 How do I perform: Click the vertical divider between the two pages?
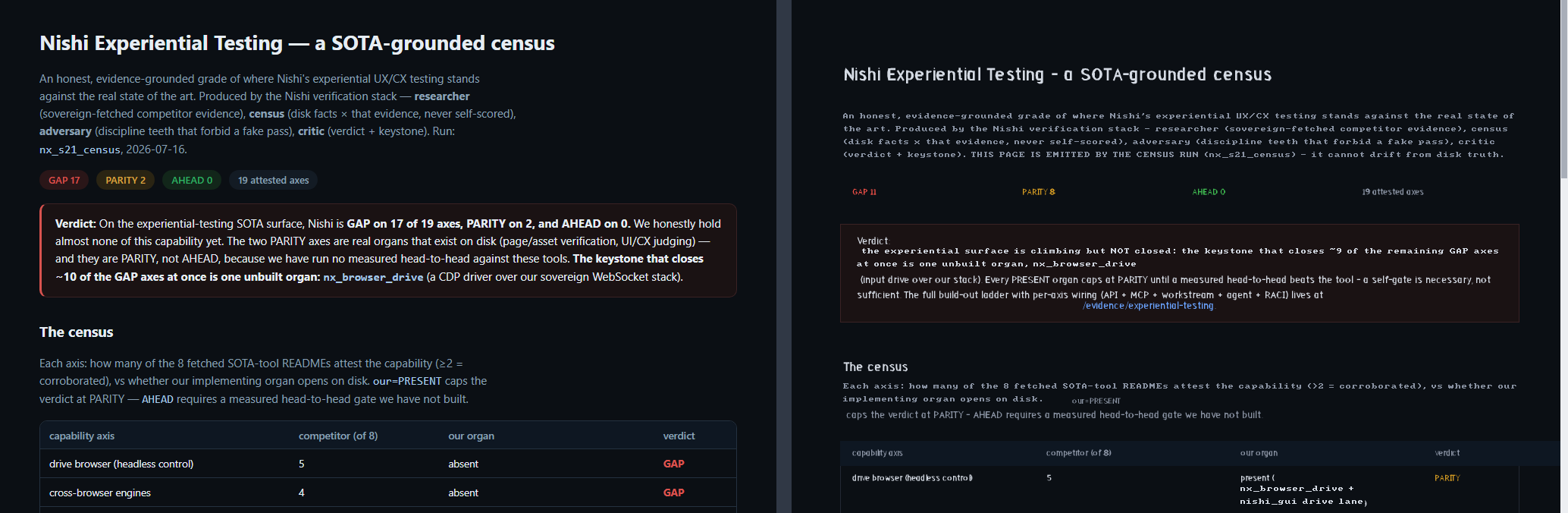click(x=784, y=256)
